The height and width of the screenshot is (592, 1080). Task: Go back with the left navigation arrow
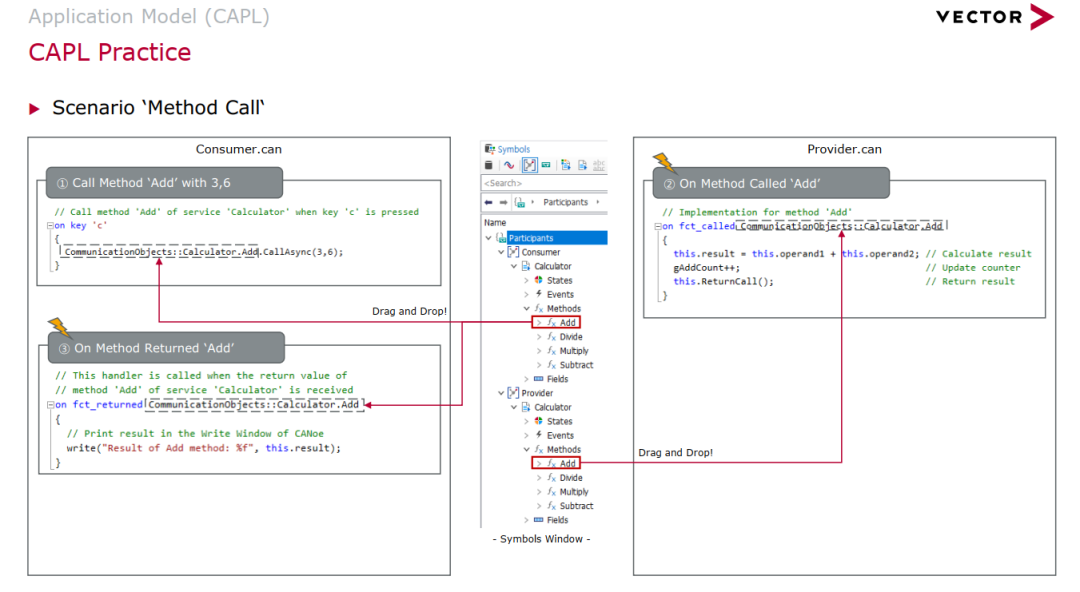(488, 203)
